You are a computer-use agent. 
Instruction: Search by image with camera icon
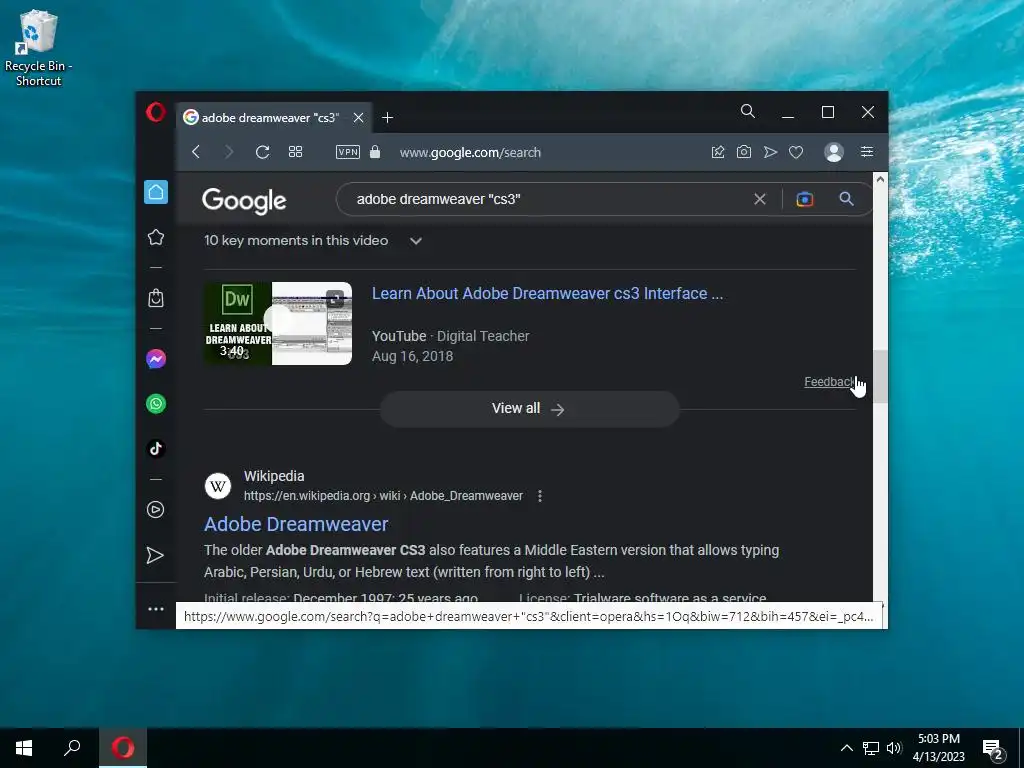tap(805, 199)
